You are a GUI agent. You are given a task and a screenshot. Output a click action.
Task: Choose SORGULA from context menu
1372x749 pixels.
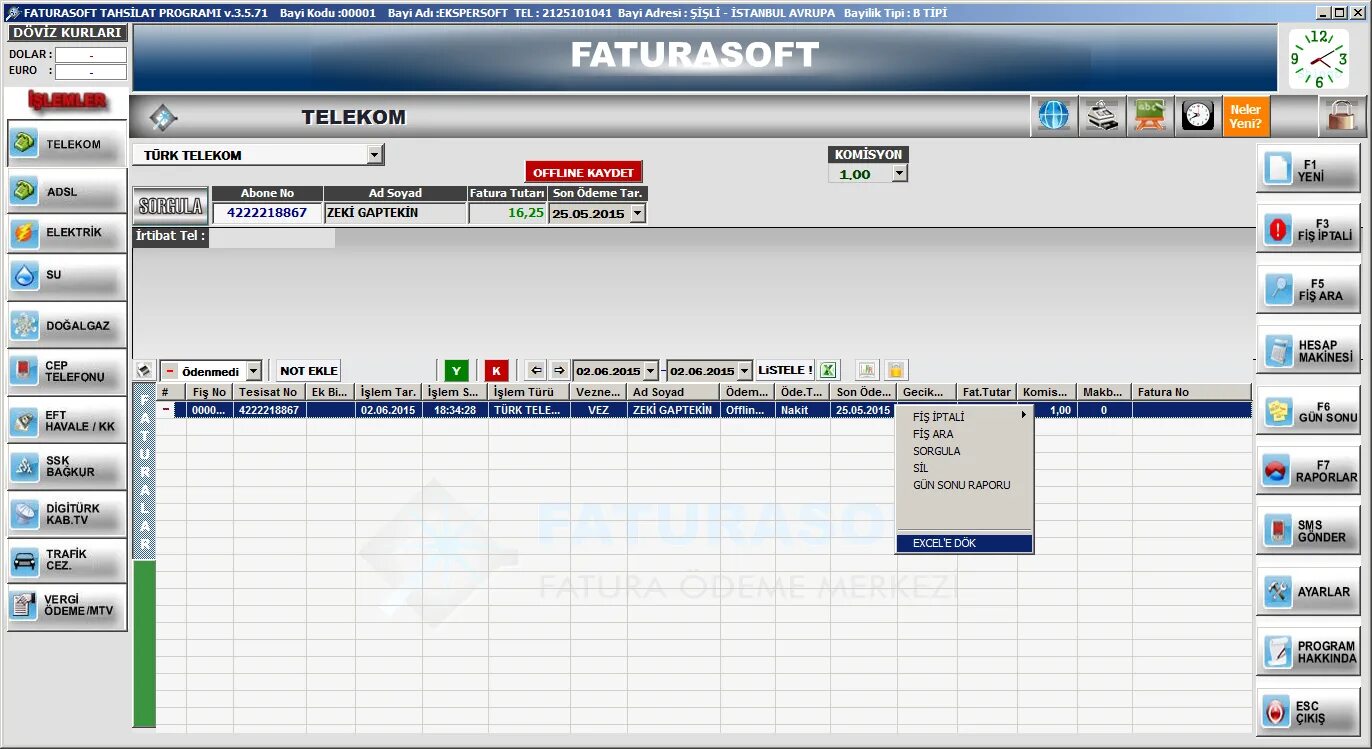pyautogui.click(x=965, y=451)
